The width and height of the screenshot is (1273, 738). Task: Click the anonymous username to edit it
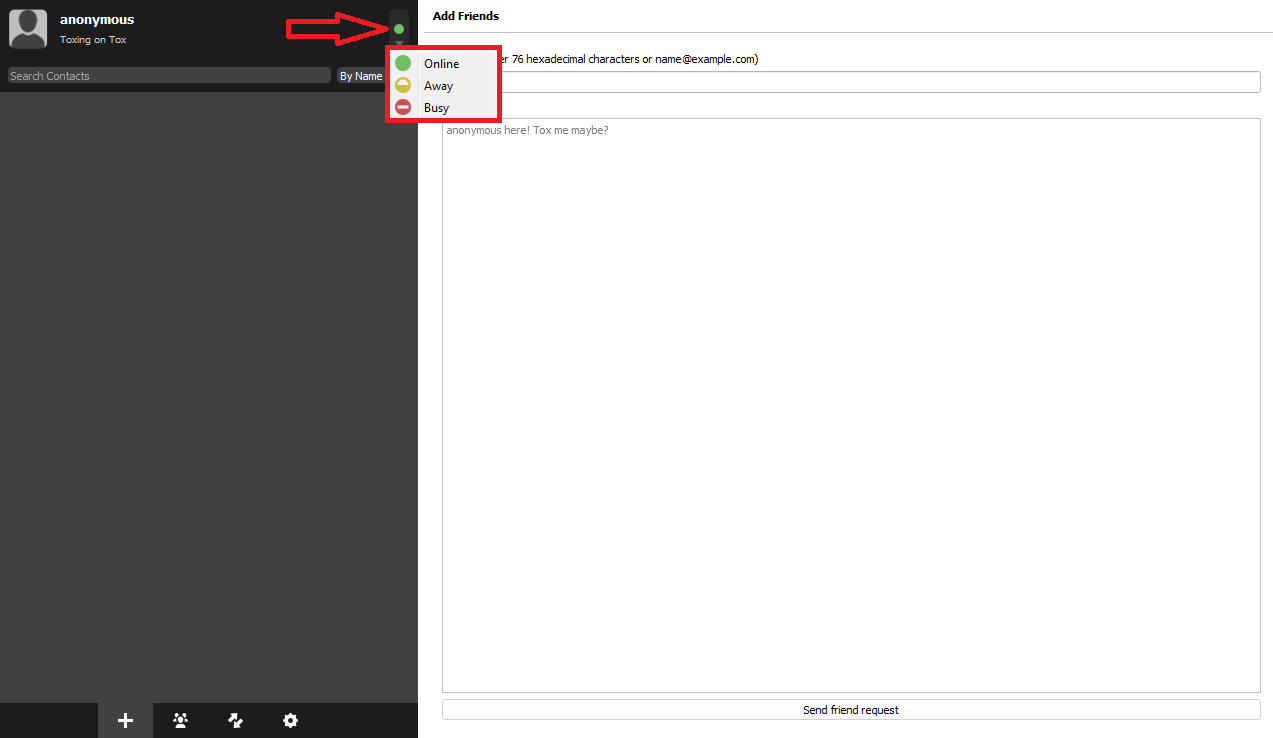(x=97, y=20)
